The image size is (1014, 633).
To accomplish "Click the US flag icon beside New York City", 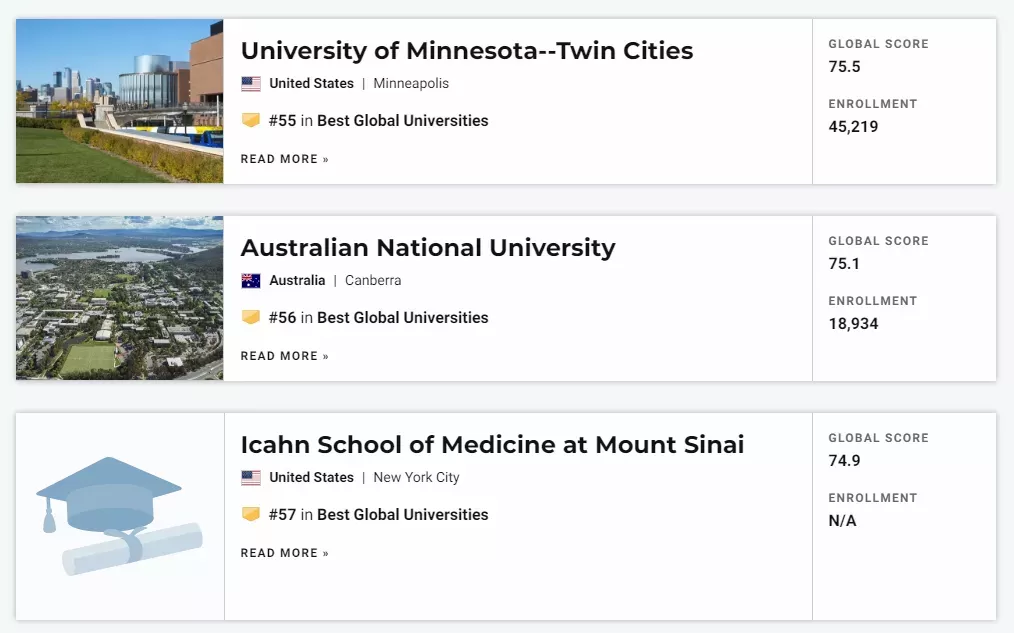I will pos(251,478).
